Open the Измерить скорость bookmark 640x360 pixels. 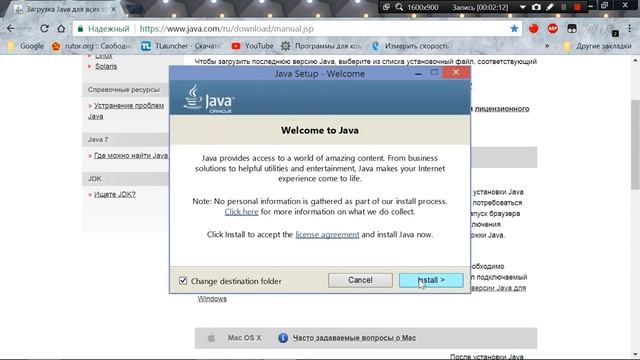(410, 46)
